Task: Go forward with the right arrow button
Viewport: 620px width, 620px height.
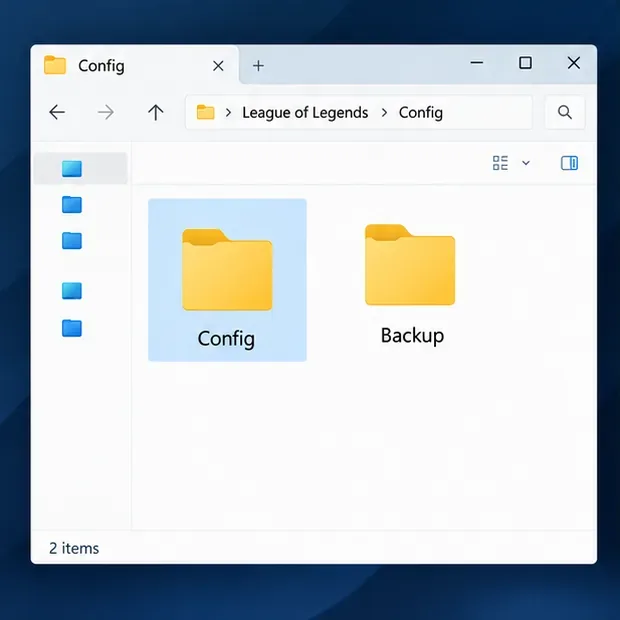Action: [x=106, y=113]
